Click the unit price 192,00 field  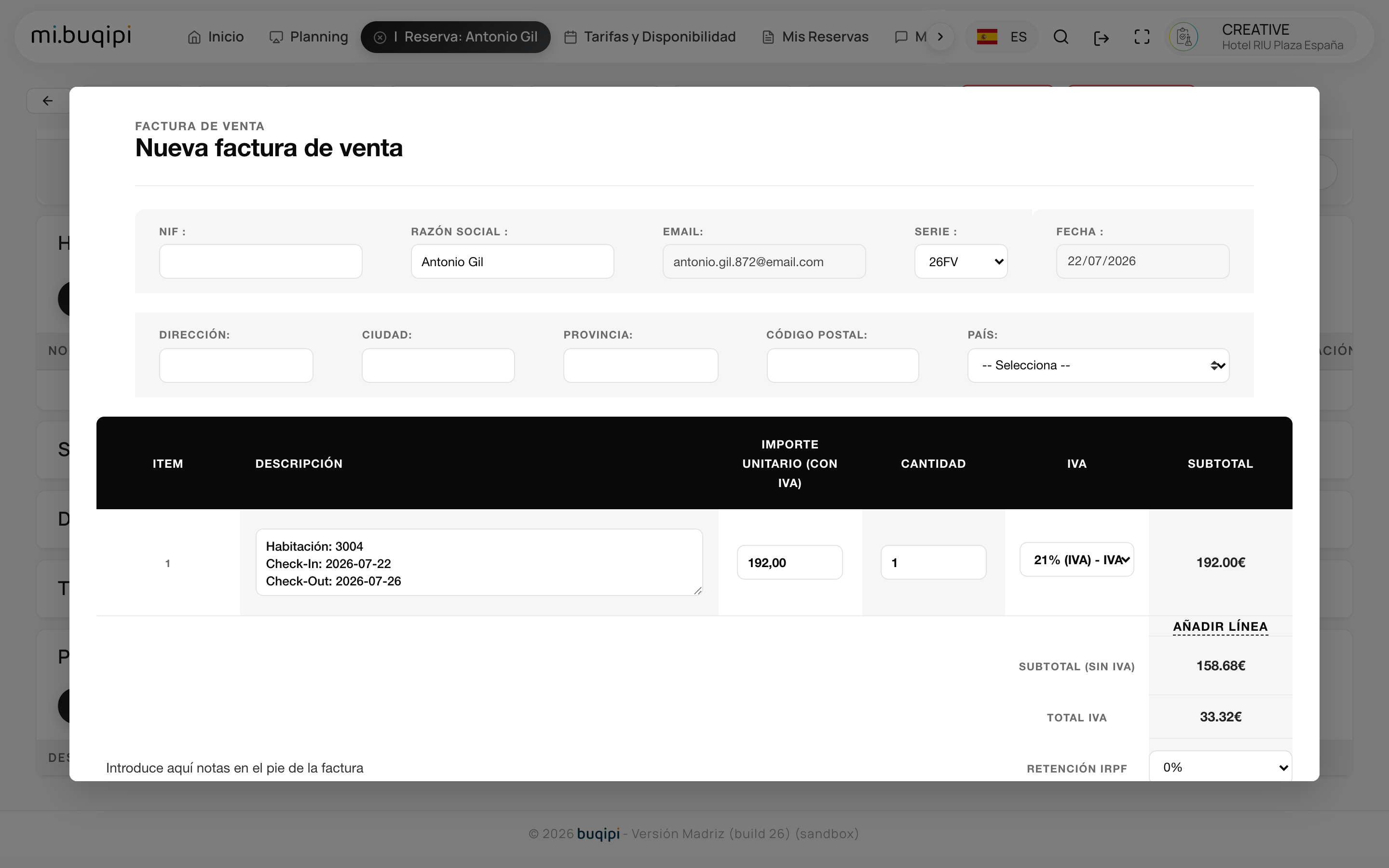click(790, 563)
